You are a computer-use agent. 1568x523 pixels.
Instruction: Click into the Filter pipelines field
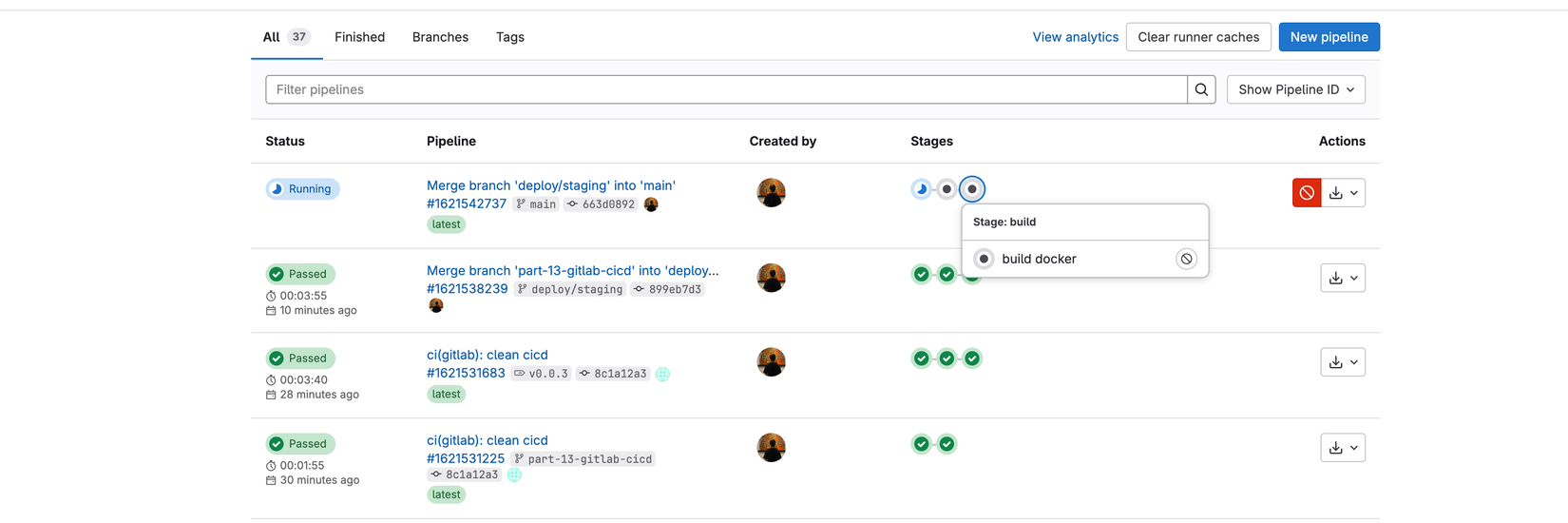pos(722,89)
